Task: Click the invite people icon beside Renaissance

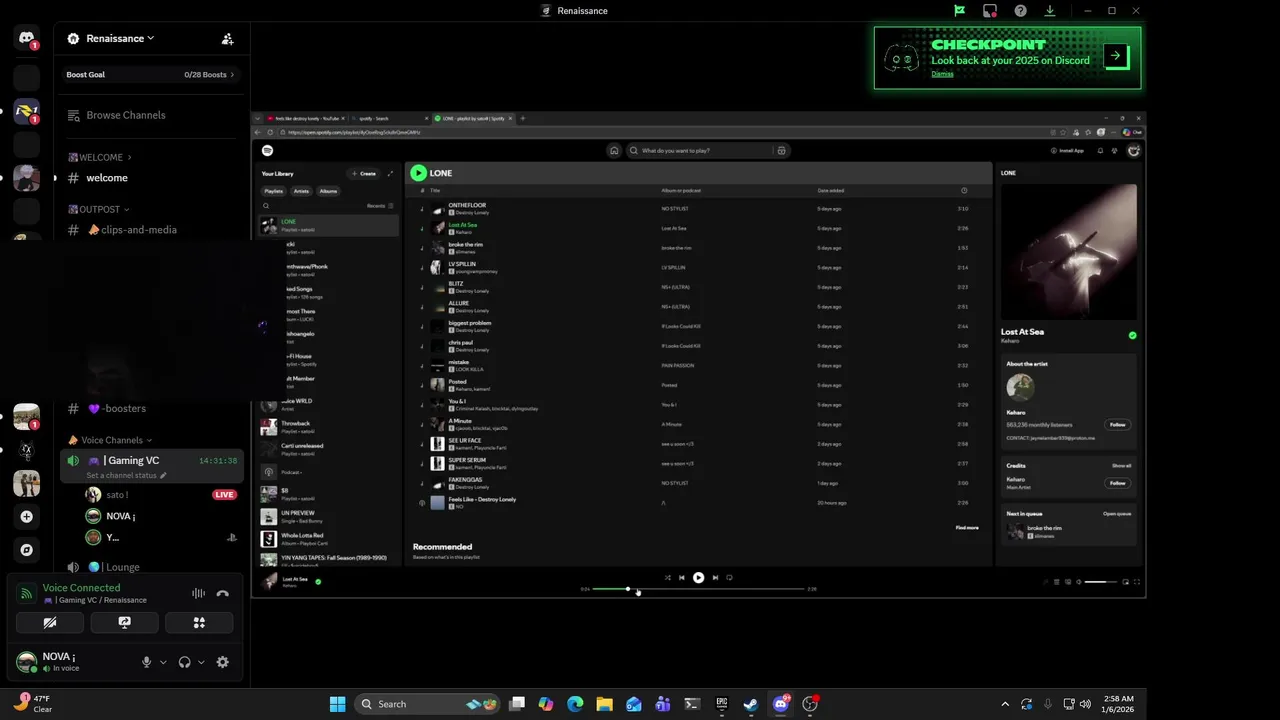Action: tap(227, 39)
